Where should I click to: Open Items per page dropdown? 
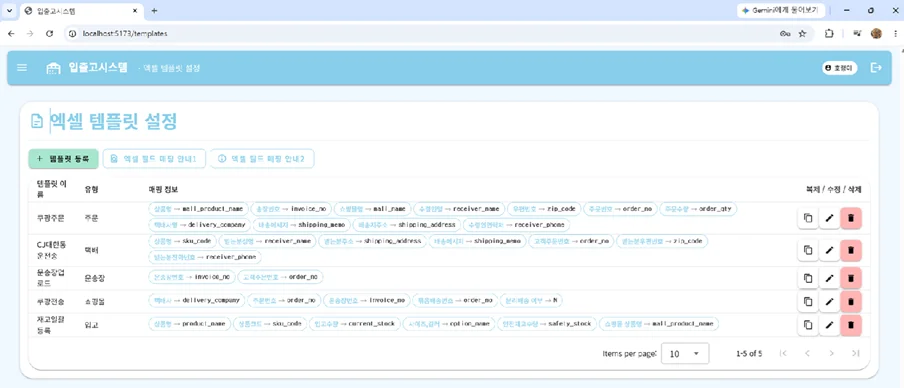685,353
